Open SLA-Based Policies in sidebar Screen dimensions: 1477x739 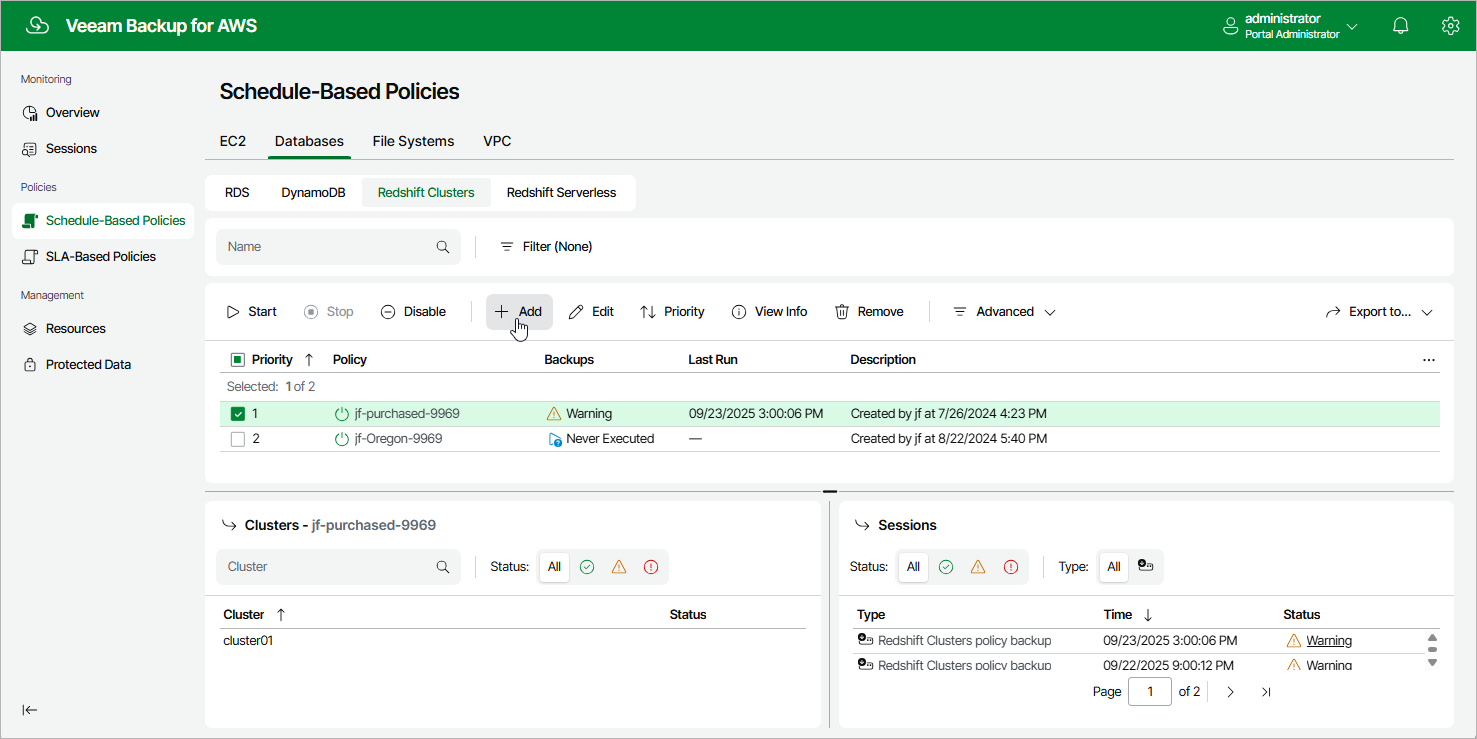103,256
